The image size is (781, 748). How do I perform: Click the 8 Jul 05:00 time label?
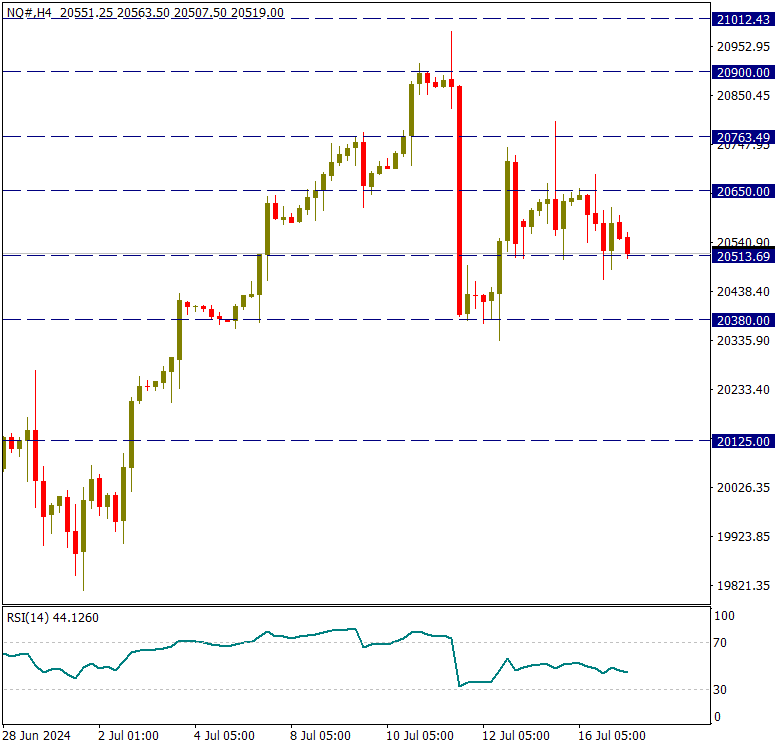click(x=321, y=736)
